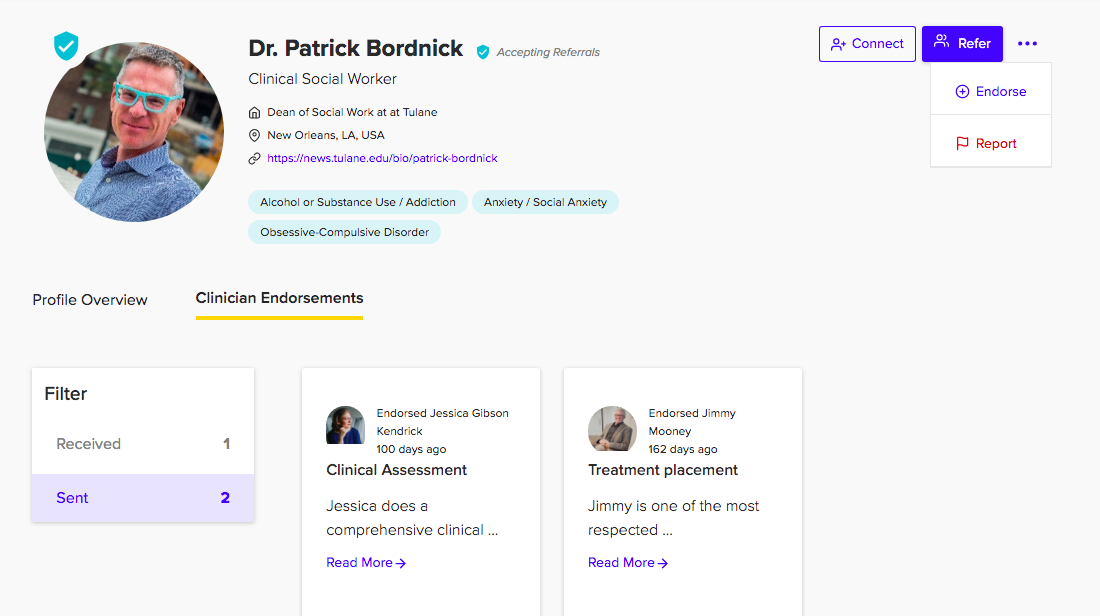Image resolution: width=1100 pixels, height=616 pixels.
Task: Click Dr. Patrick Bordnick's profile photo
Action: tap(134, 132)
